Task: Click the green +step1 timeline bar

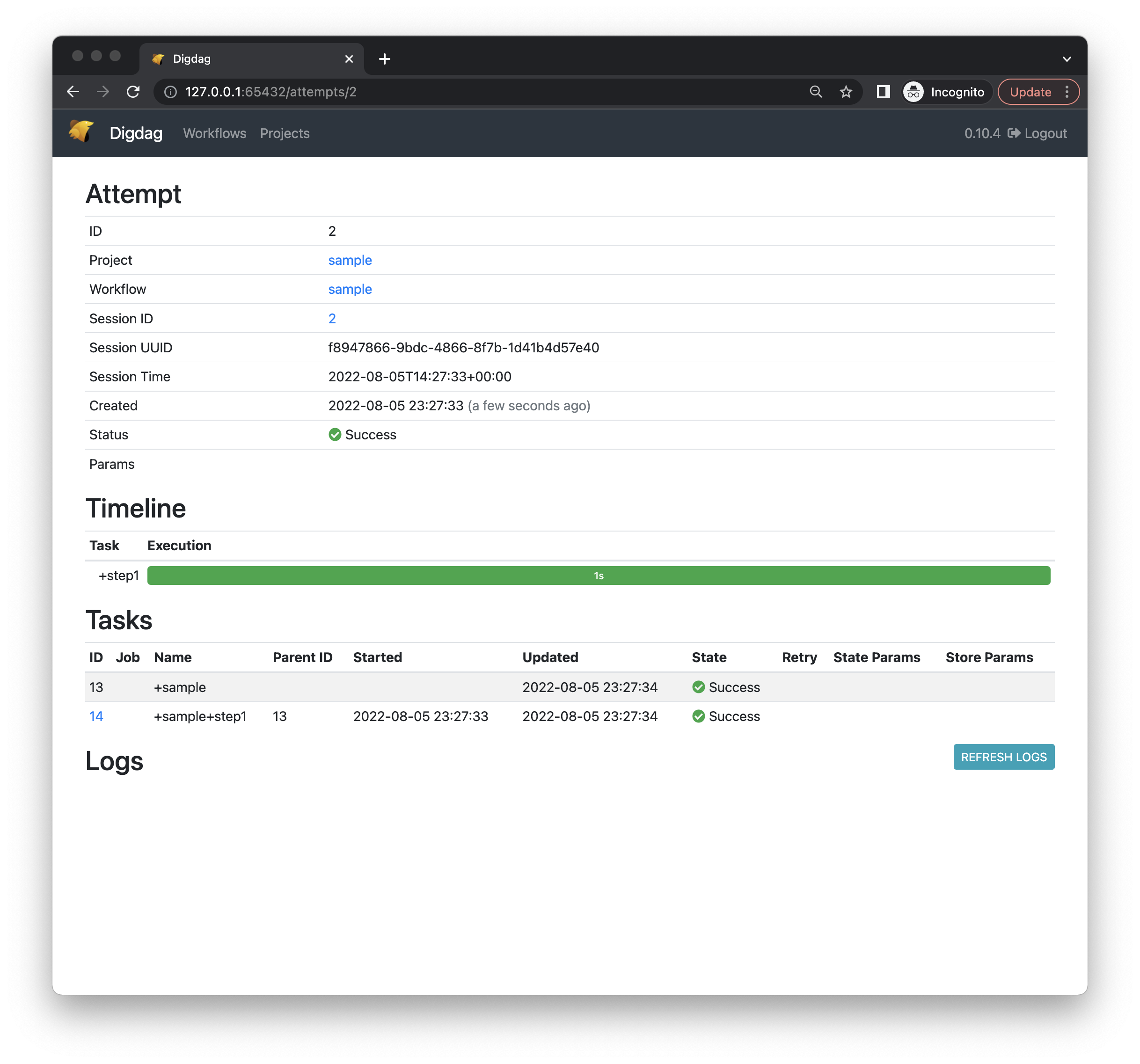Action: click(x=599, y=576)
